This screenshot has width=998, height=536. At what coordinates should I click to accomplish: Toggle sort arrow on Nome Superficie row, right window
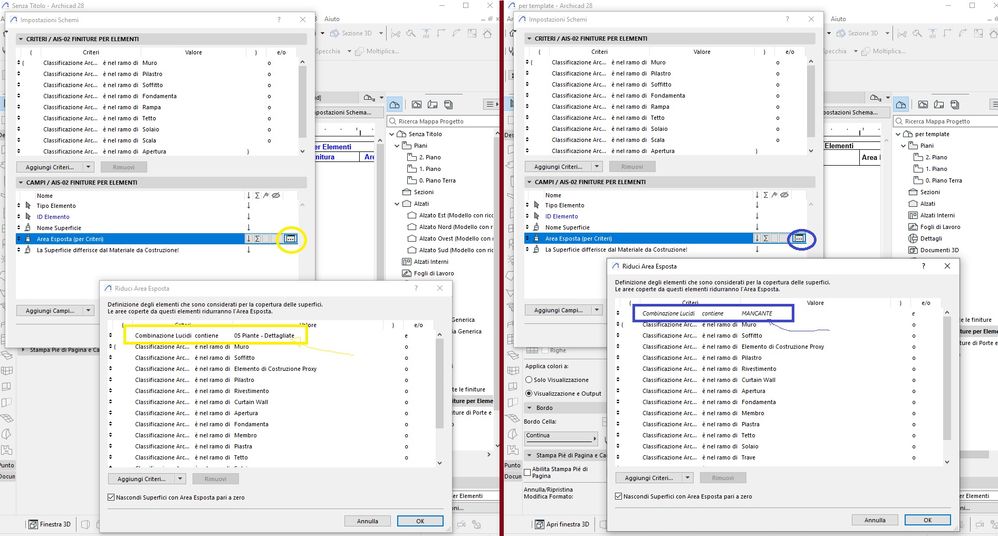[x=757, y=227]
